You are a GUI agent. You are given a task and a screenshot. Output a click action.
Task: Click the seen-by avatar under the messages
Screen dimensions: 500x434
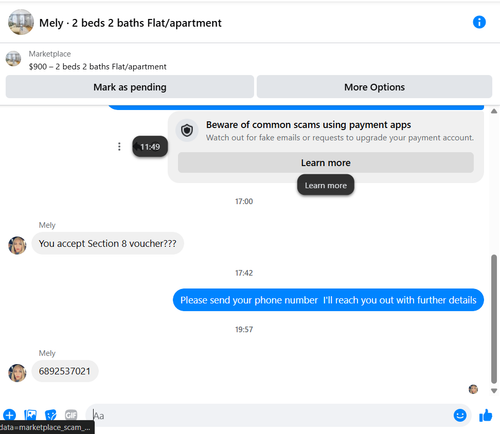473,389
